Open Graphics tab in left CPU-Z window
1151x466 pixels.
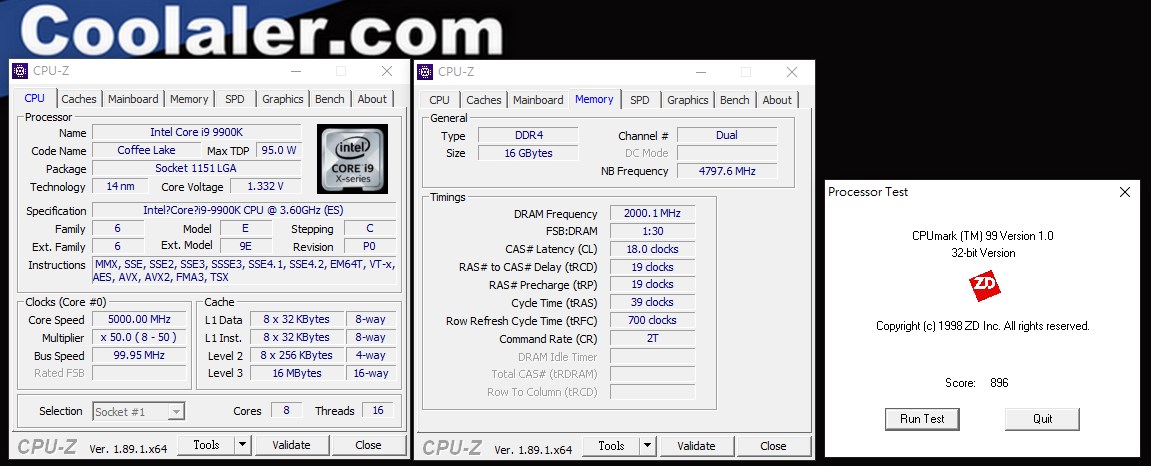click(283, 99)
